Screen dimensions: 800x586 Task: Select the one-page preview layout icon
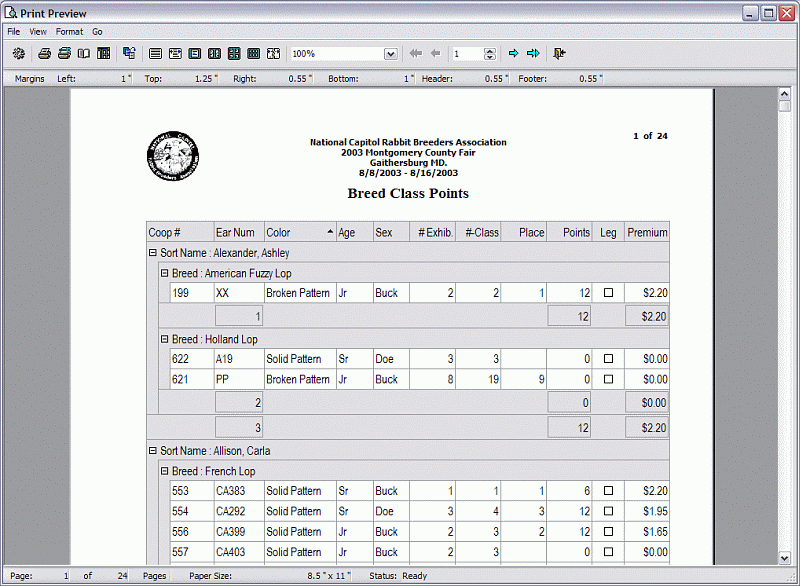tap(195, 54)
